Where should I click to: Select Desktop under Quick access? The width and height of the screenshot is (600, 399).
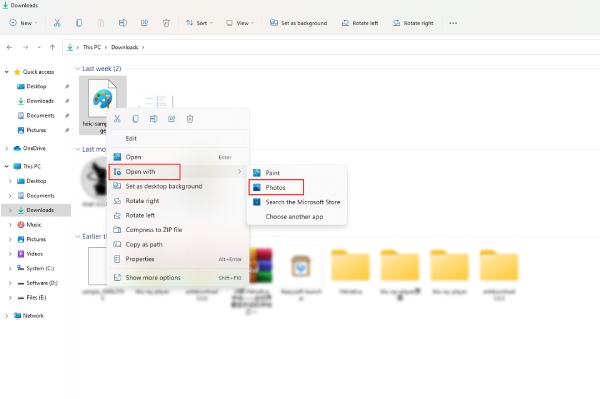(36, 86)
